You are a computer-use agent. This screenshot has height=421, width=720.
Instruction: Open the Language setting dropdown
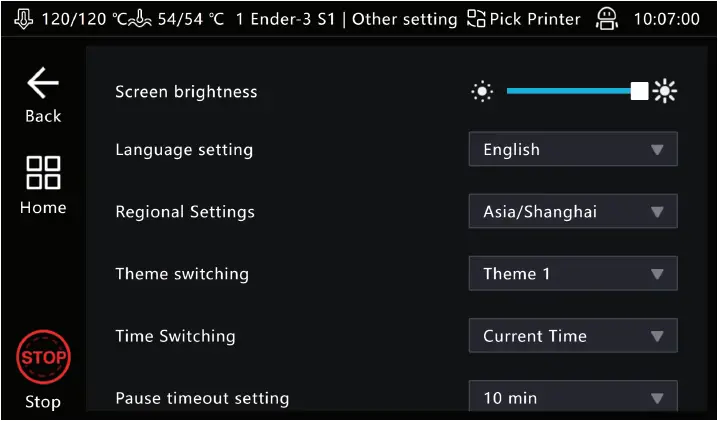[573, 150]
